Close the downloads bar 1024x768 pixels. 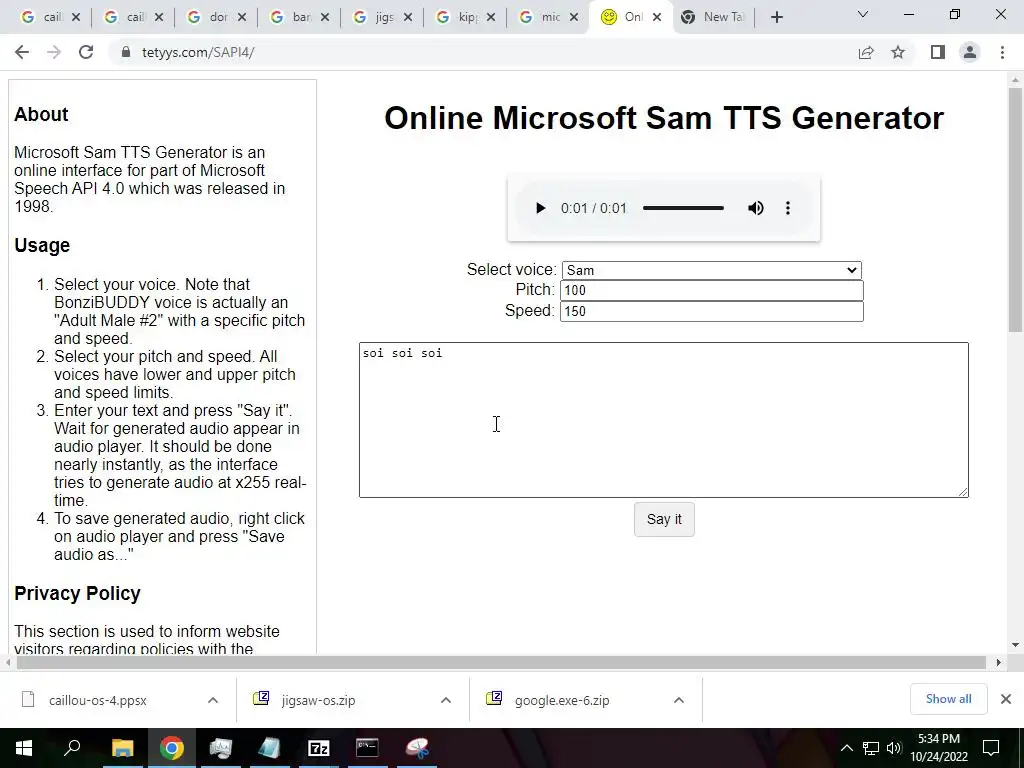tap(1006, 699)
